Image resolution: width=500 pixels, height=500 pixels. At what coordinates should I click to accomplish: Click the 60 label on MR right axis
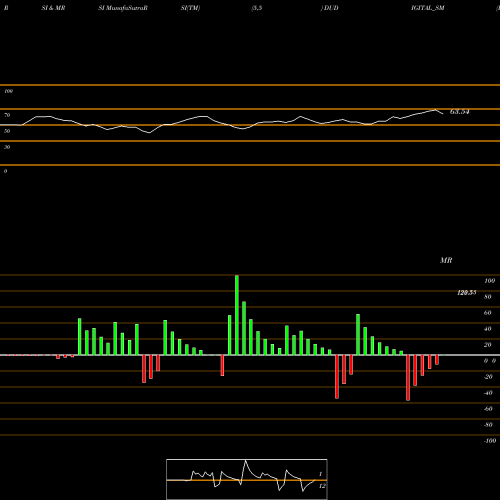point(488,313)
